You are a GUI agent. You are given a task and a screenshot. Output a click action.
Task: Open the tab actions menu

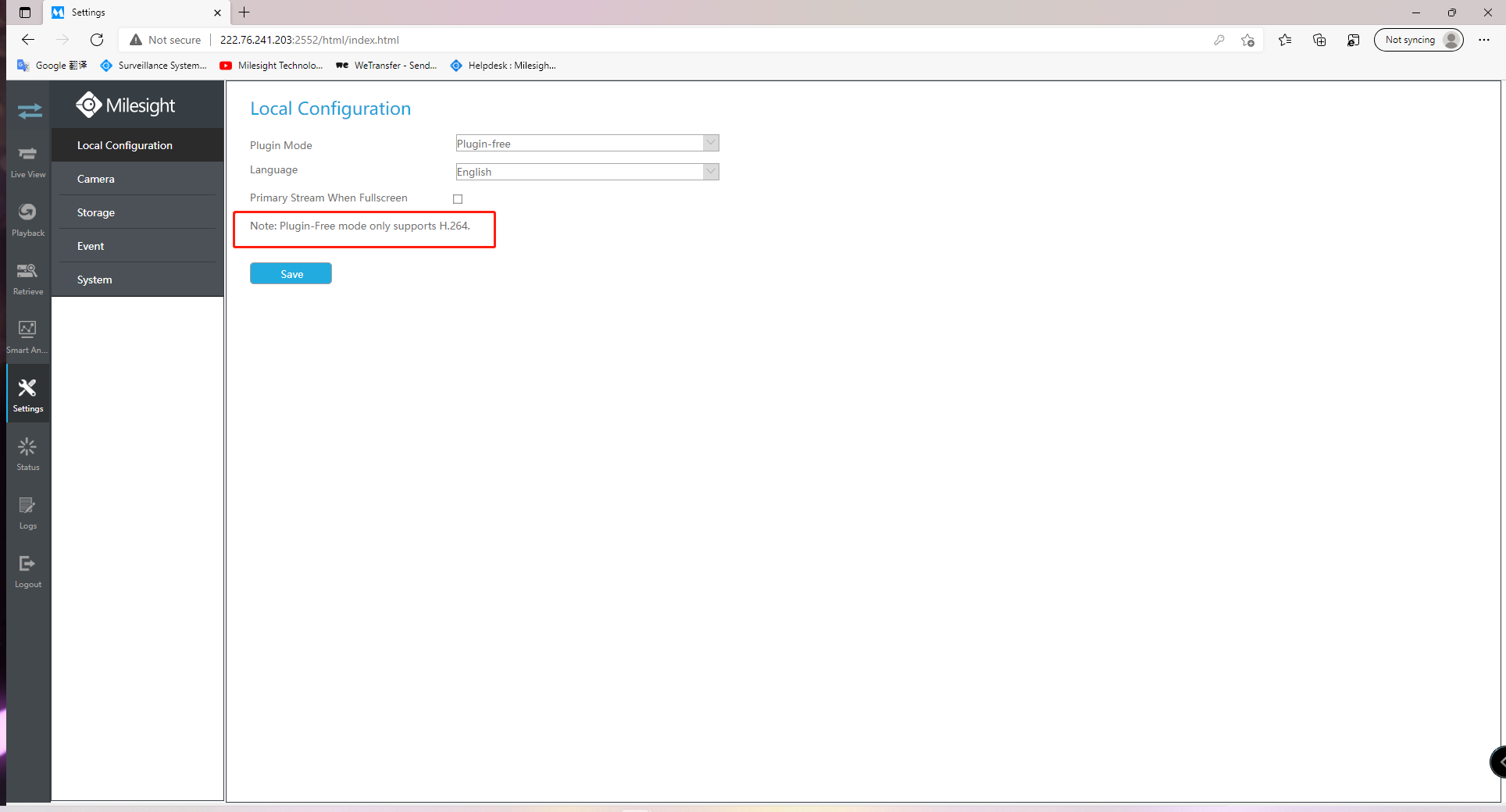coord(25,12)
